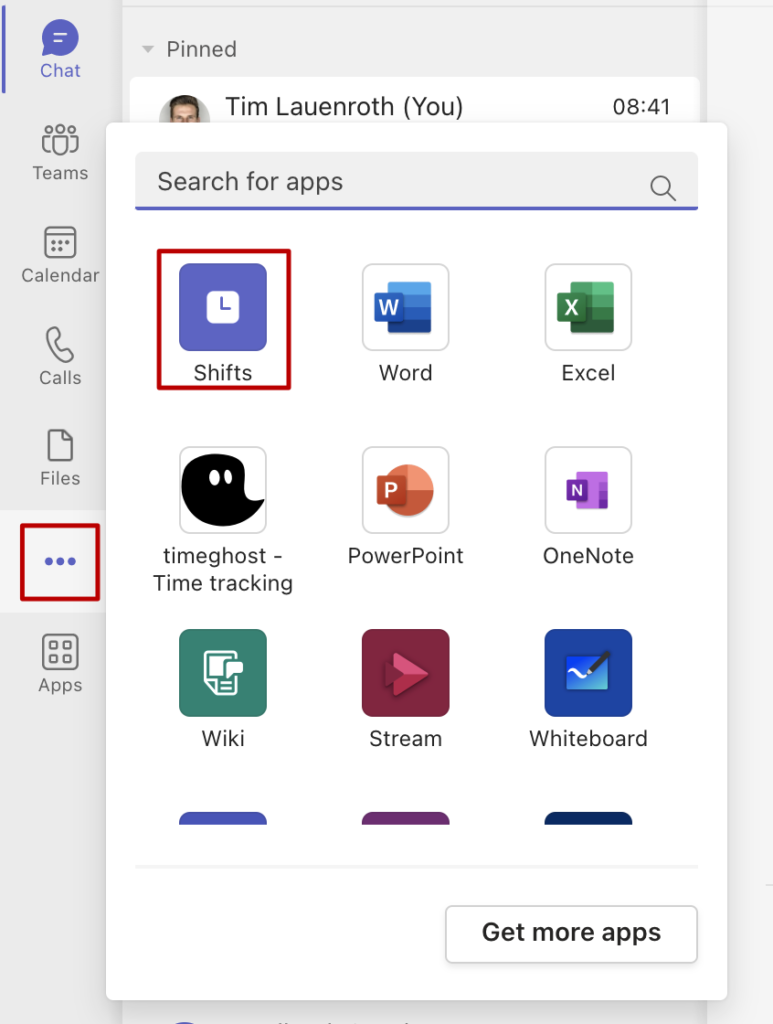Screen dimensions: 773x1024
Task: Click the Search for apps field
Action: 390,182
